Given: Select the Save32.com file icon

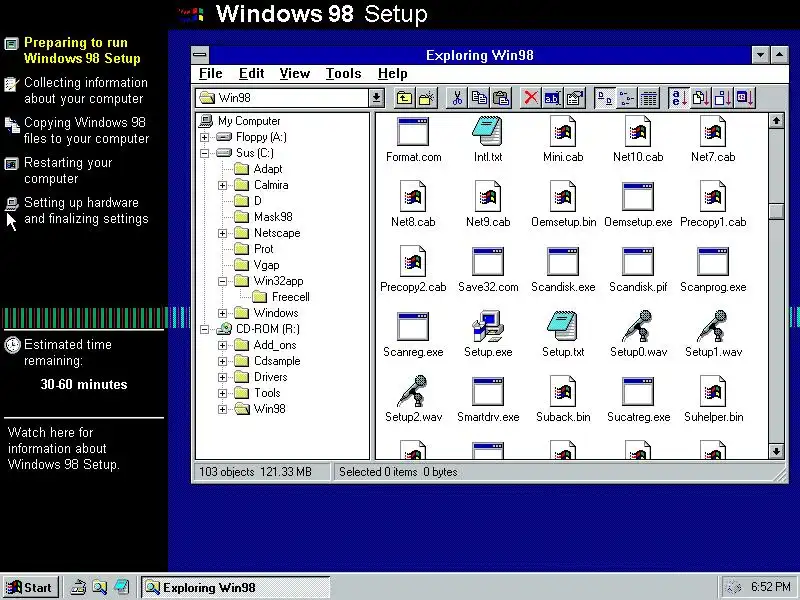Looking at the screenshot, I should (488, 262).
